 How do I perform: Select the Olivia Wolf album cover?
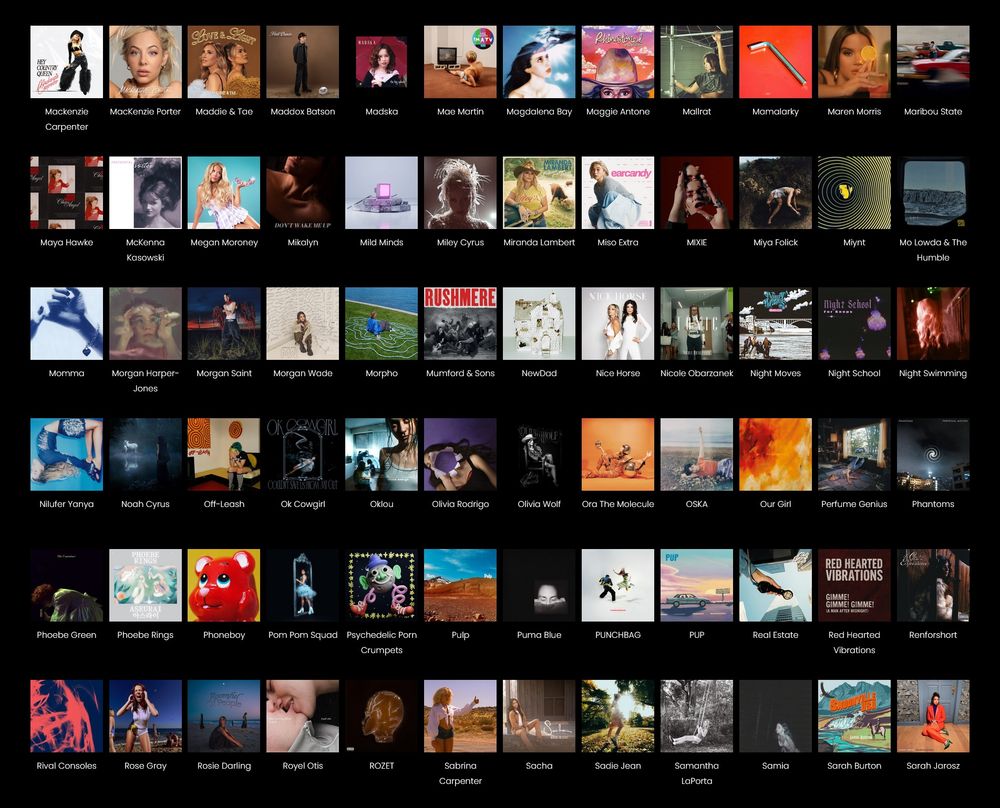539,454
